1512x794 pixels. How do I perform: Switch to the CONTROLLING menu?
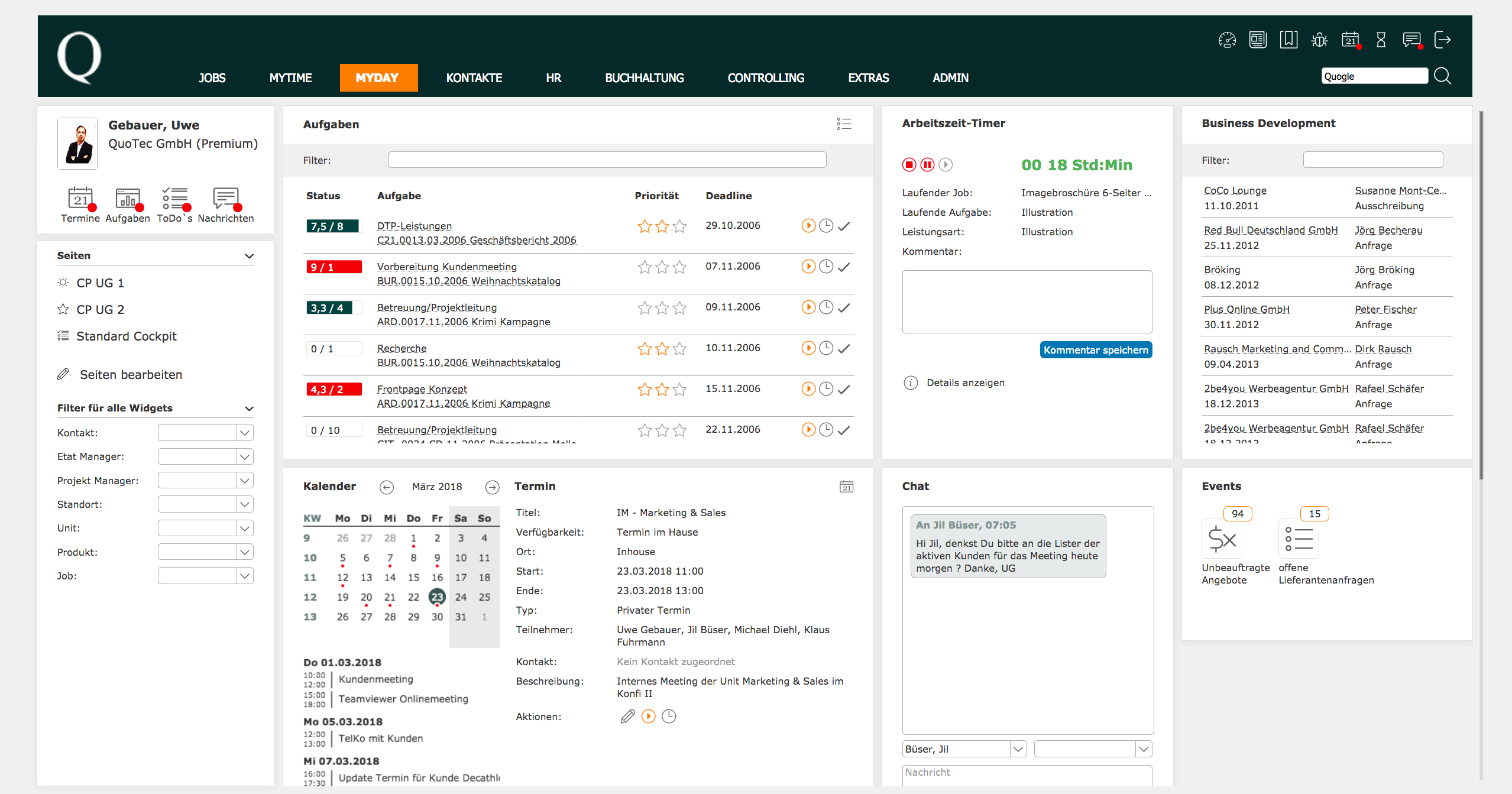click(x=765, y=78)
